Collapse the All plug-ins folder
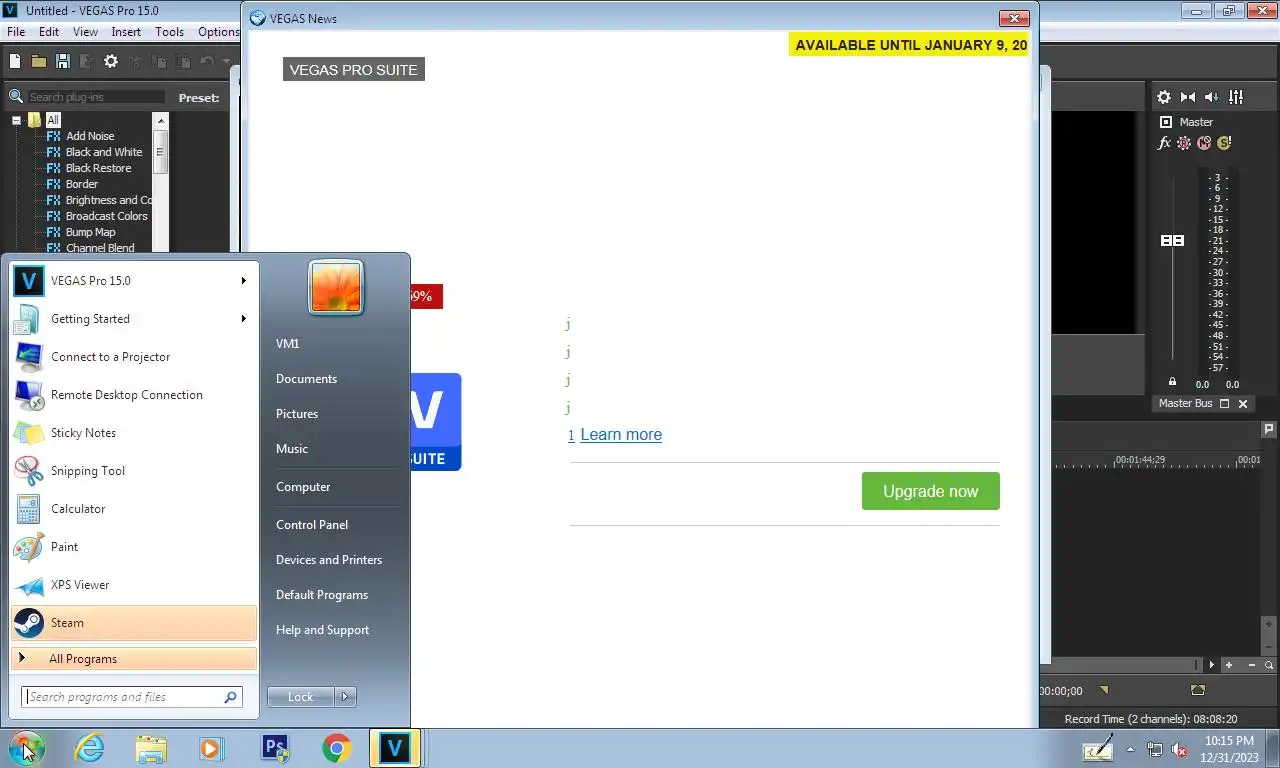Image resolution: width=1280 pixels, height=768 pixels. pos(17,120)
